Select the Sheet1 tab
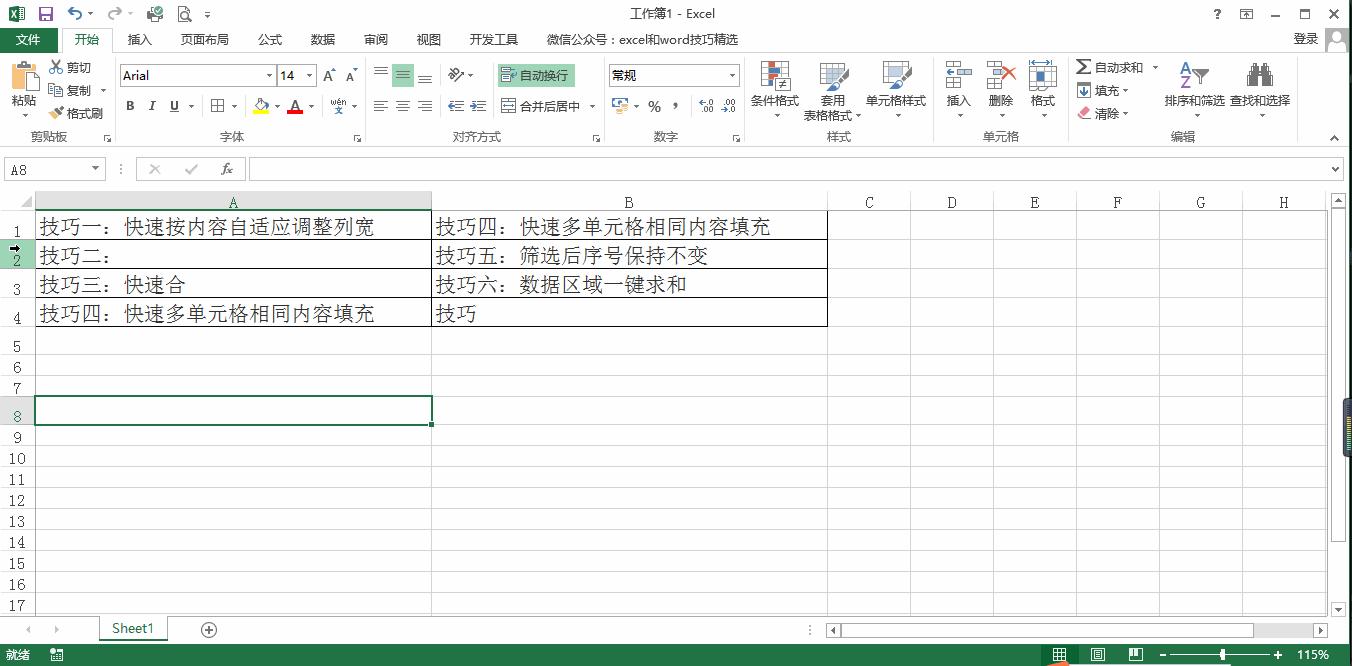 click(x=132, y=628)
